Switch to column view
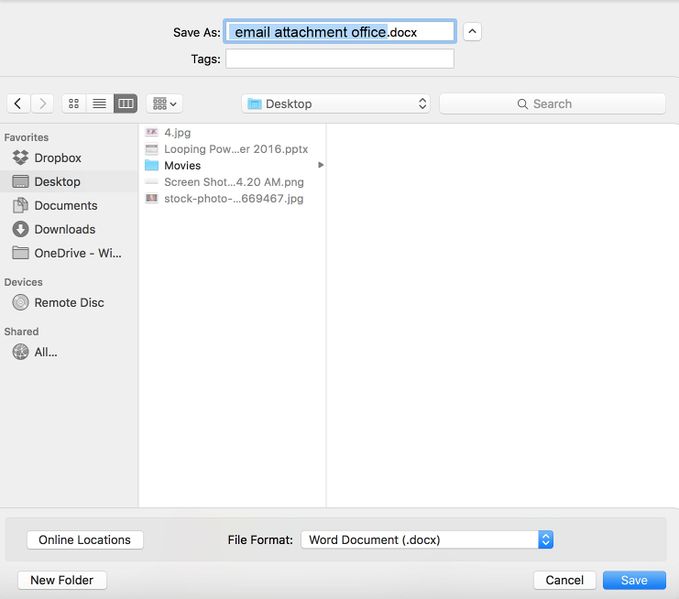 click(x=125, y=104)
